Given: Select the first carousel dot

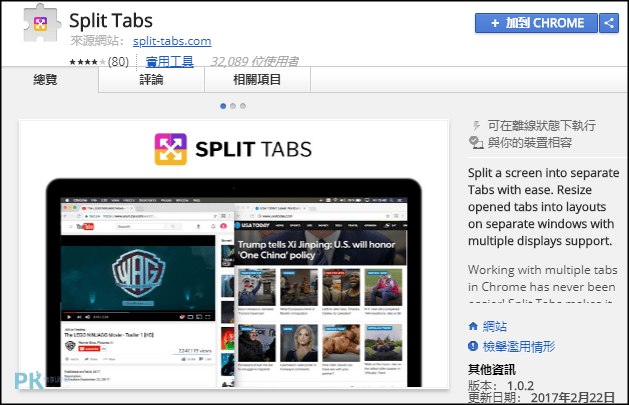Looking at the screenshot, I should tap(223, 106).
